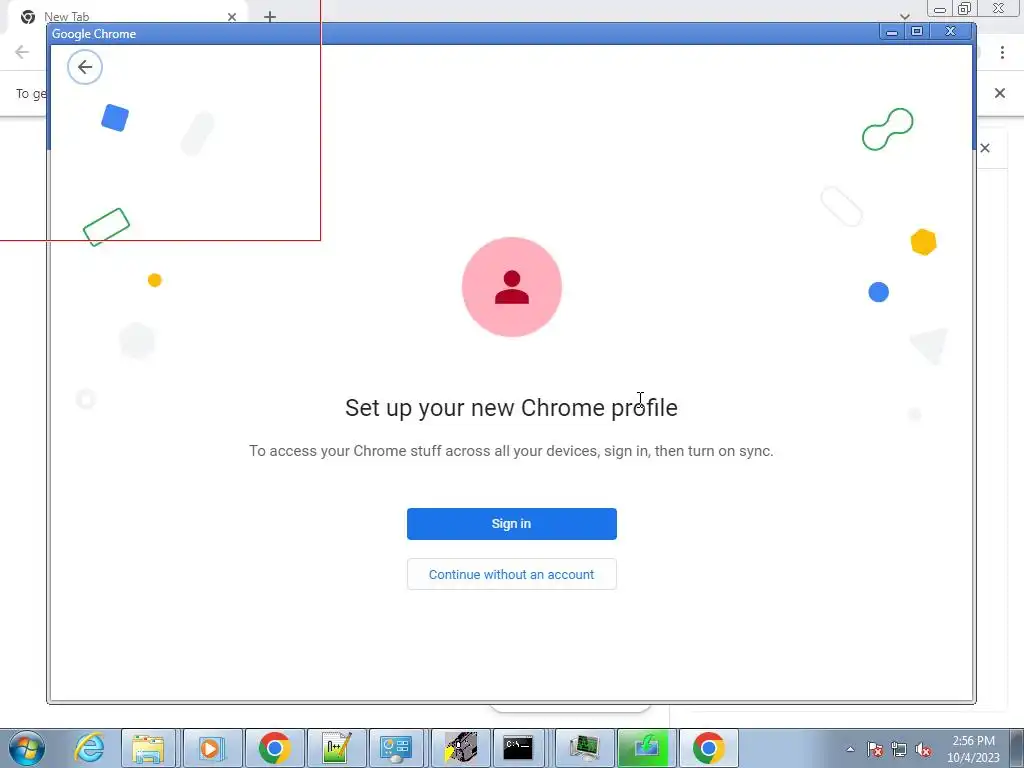The width and height of the screenshot is (1024, 768).
Task: Click the blue Sign in button
Action: pos(511,524)
